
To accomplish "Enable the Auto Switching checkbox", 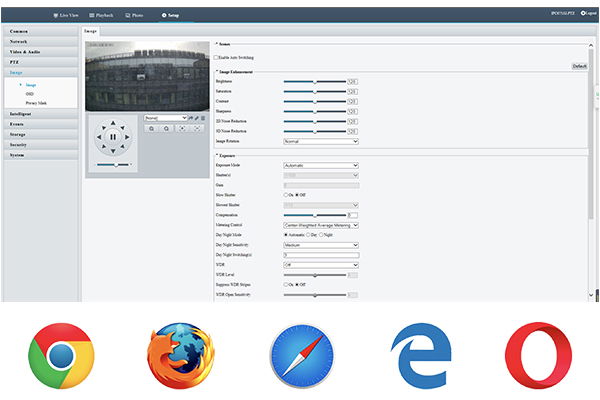I will pos(216,57).
